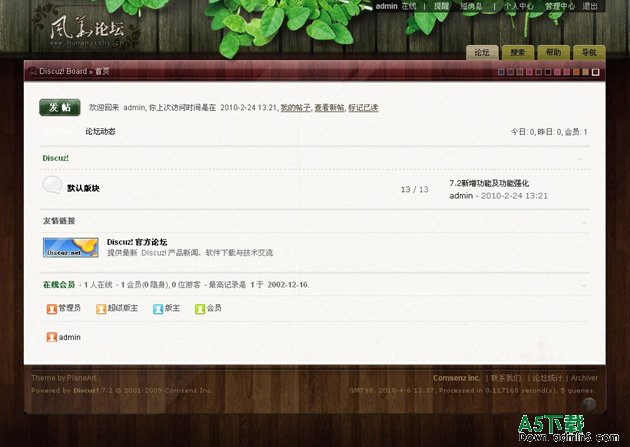
Task: Go to 管理中心
Action: click(560, 6)
